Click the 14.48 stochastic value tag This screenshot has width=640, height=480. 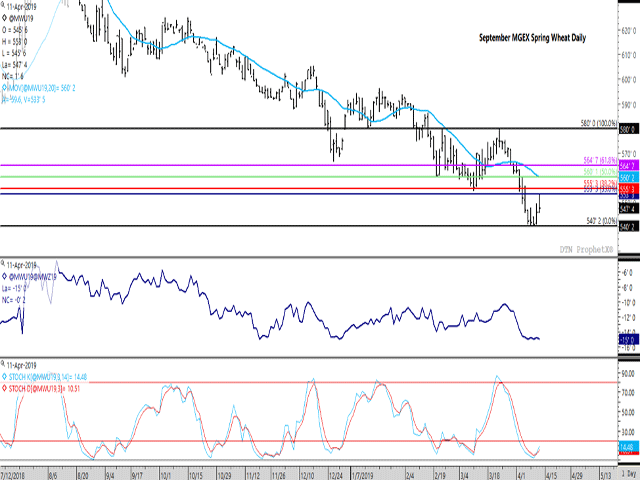(628, 446)
